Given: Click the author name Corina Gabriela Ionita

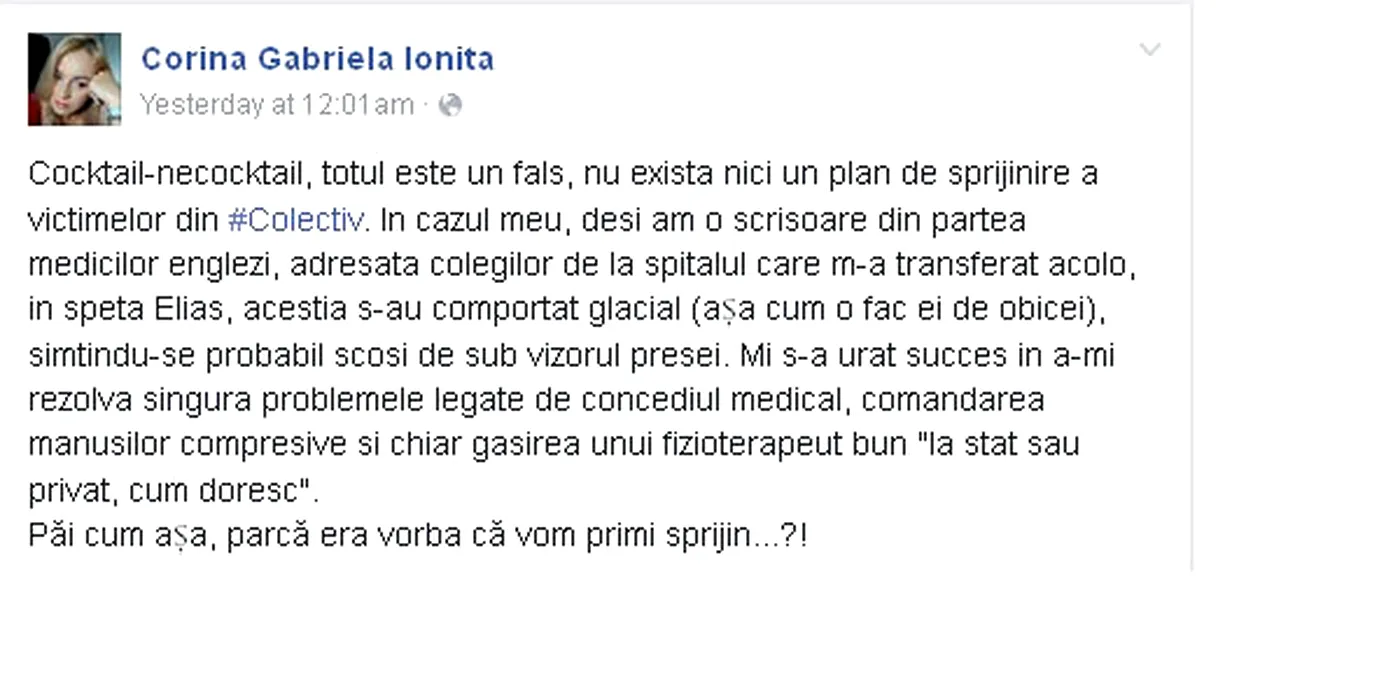Looking at the screenshot, I should coord(317,59).
